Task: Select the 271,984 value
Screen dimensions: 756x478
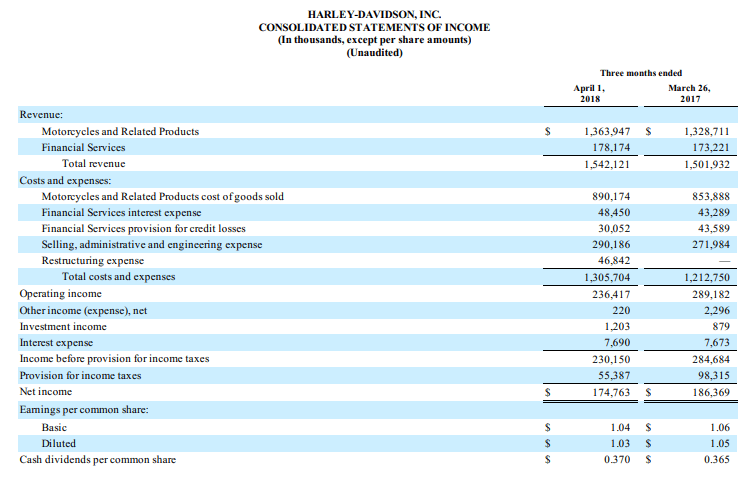Action: (x=711, y=245)
